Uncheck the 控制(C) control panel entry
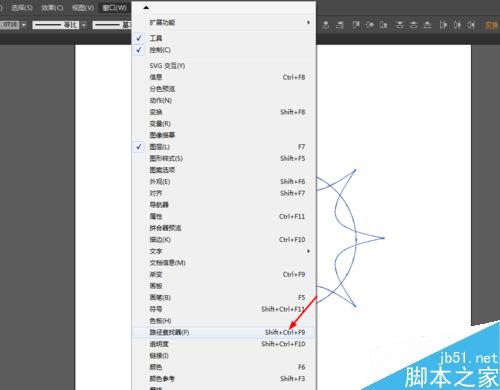 point(224,50)
